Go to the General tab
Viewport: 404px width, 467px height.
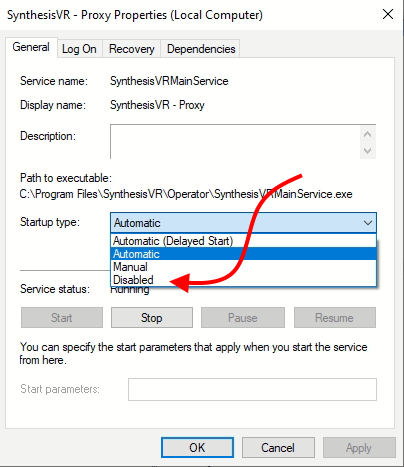[x=31, y=47]
